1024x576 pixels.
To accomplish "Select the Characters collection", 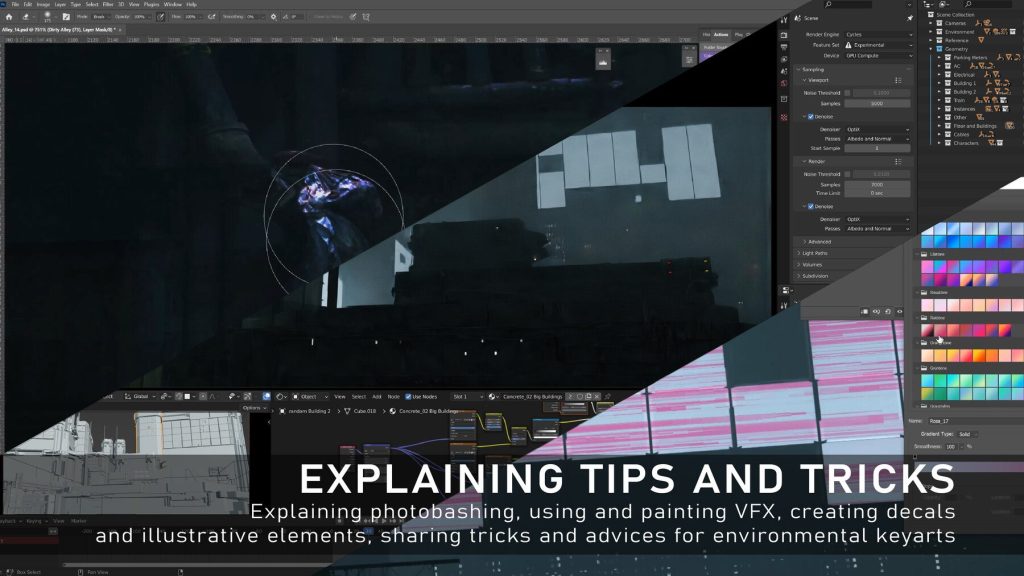I will click(x=966, y=142).
